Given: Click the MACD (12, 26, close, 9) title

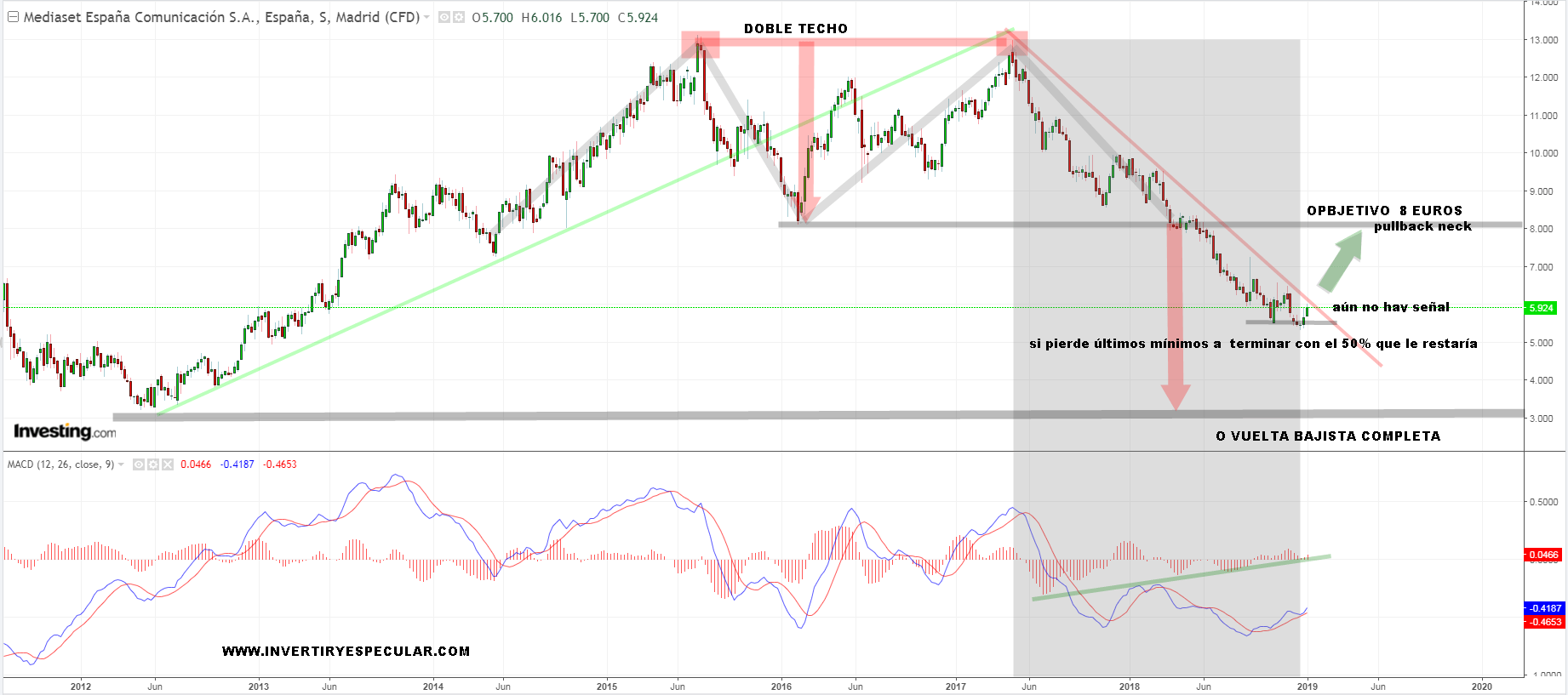Looking at the screenshot, I should click(x=60, y=464).
